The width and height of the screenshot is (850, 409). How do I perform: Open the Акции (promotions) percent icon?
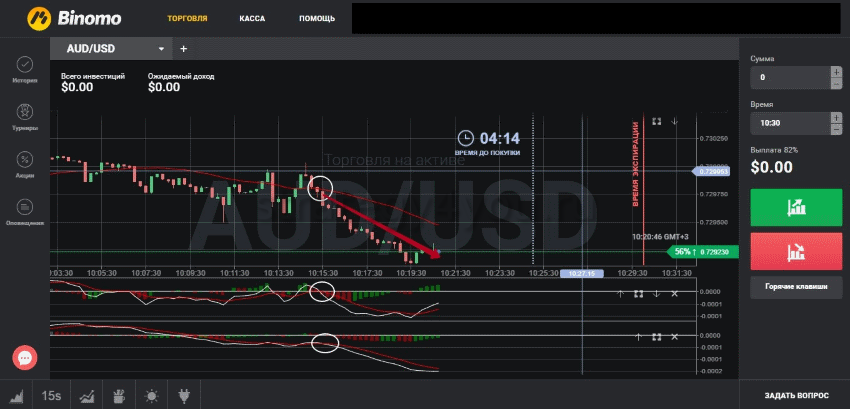(x=25, y=159)
